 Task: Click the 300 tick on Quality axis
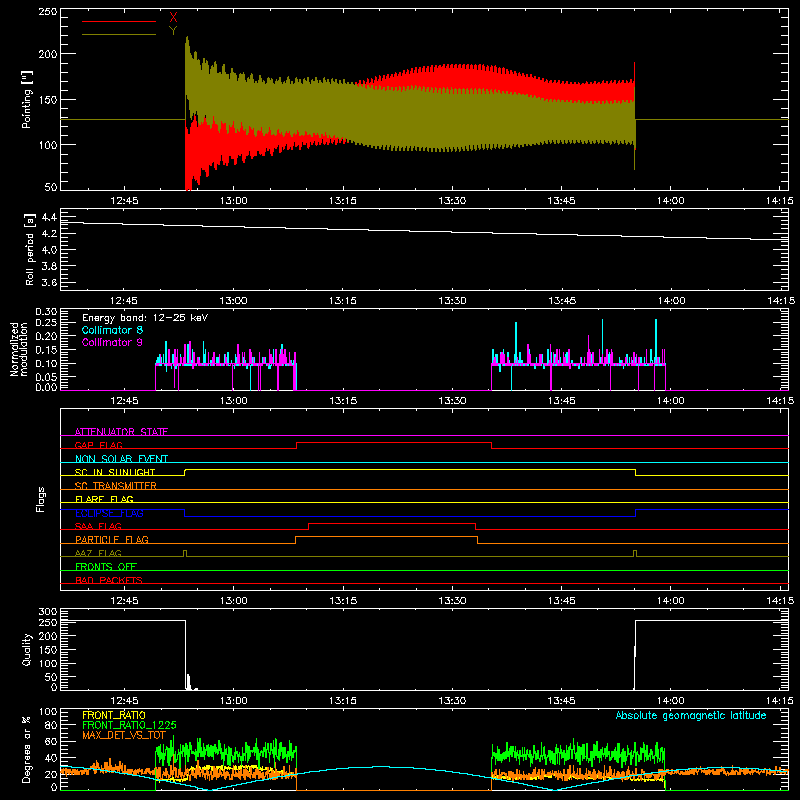pos(48,612)
